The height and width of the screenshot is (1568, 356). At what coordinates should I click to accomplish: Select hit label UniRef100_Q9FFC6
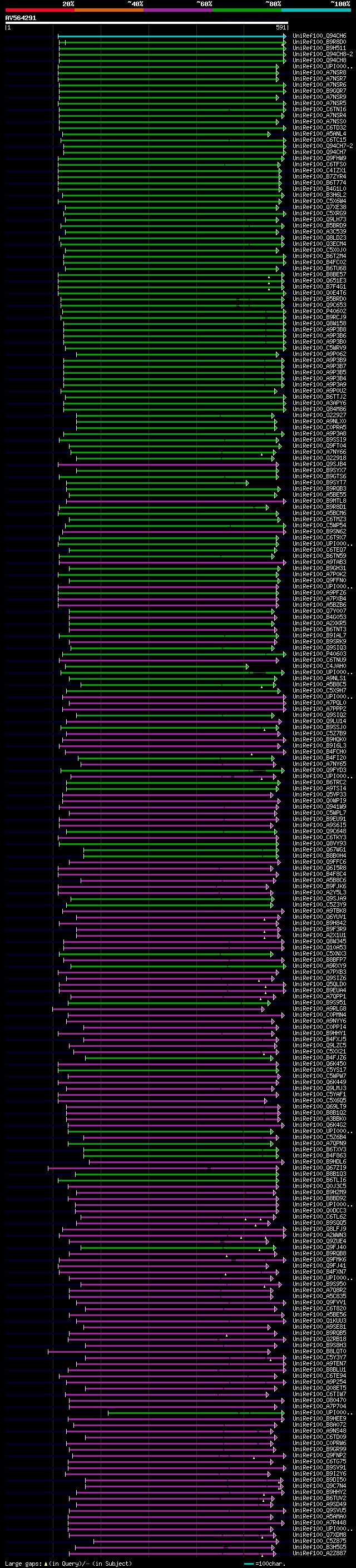319,862
